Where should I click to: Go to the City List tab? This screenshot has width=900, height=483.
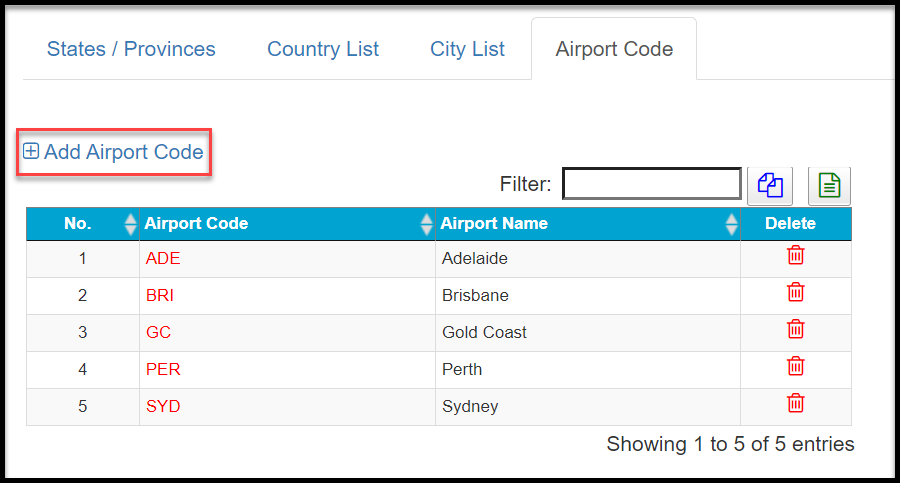tap(467, 49)
